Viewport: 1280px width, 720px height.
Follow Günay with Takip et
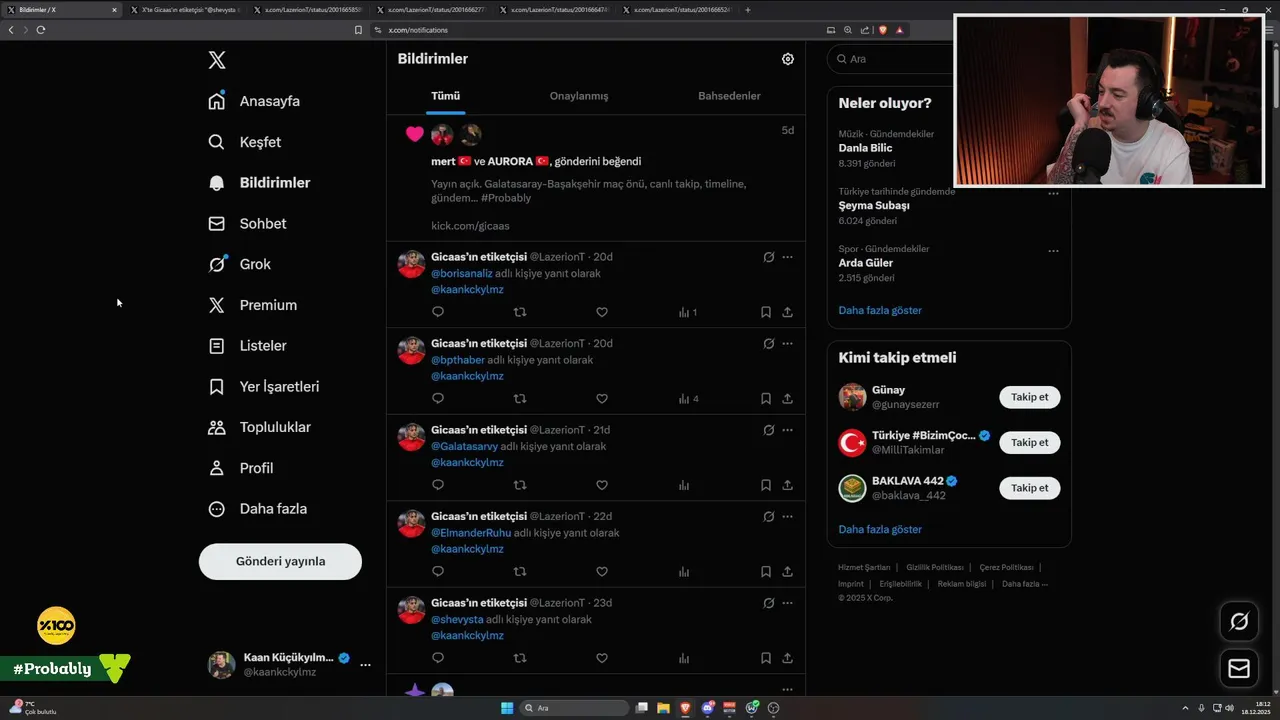(1030, 397)
